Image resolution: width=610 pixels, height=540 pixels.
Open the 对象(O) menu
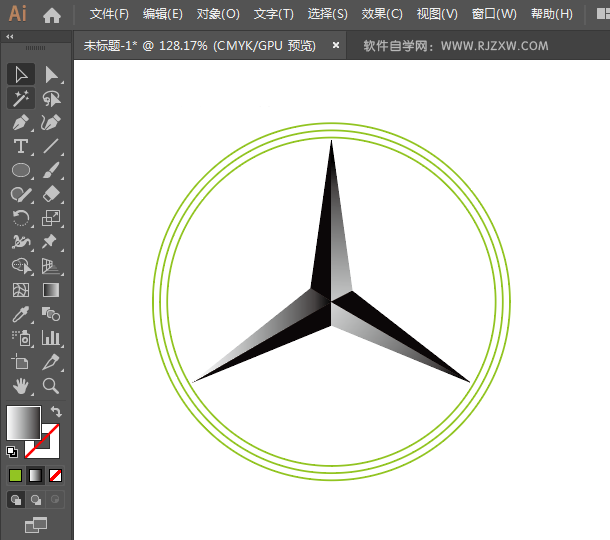tap(218, 14)
